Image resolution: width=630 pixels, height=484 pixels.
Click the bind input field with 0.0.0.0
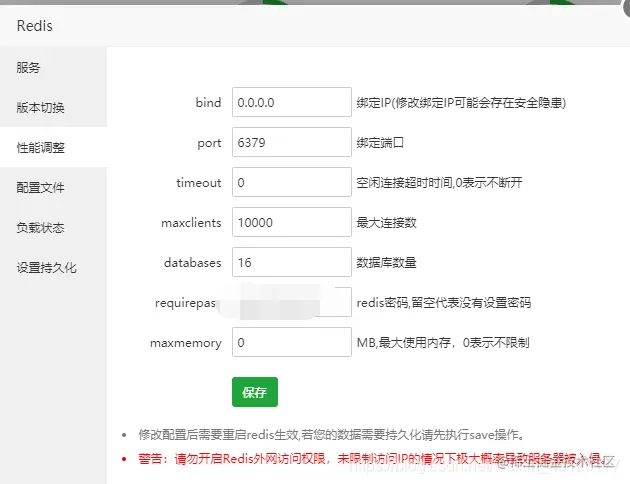coord(292,102)
